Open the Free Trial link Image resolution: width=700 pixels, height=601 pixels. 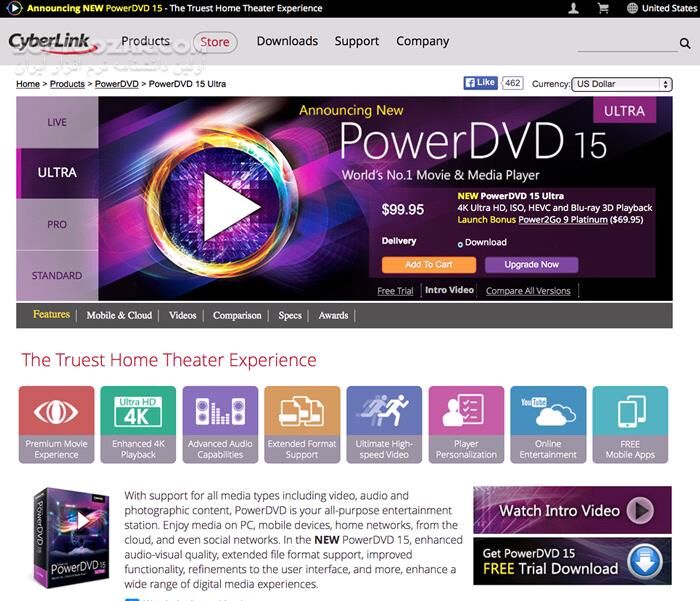[395, 291]
